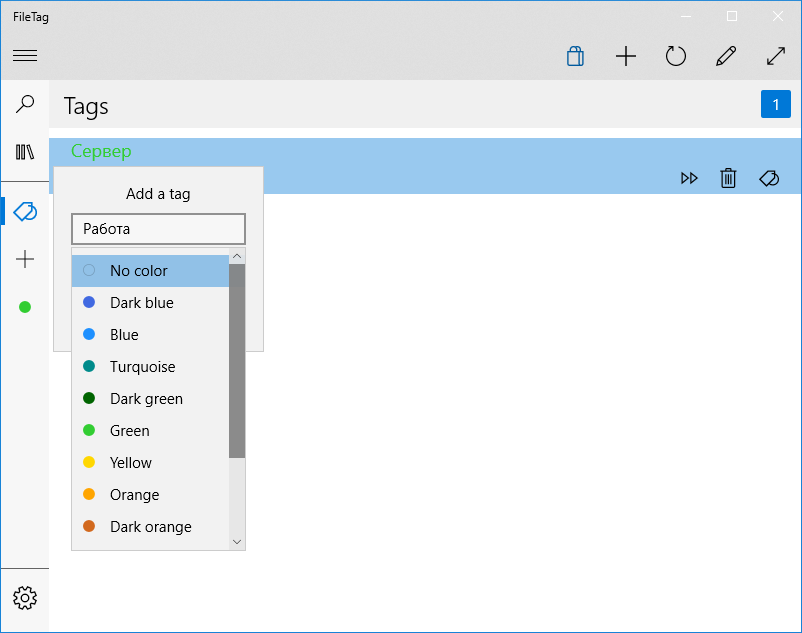Open the Store shopping bag icon

click(x=575, y=56)
